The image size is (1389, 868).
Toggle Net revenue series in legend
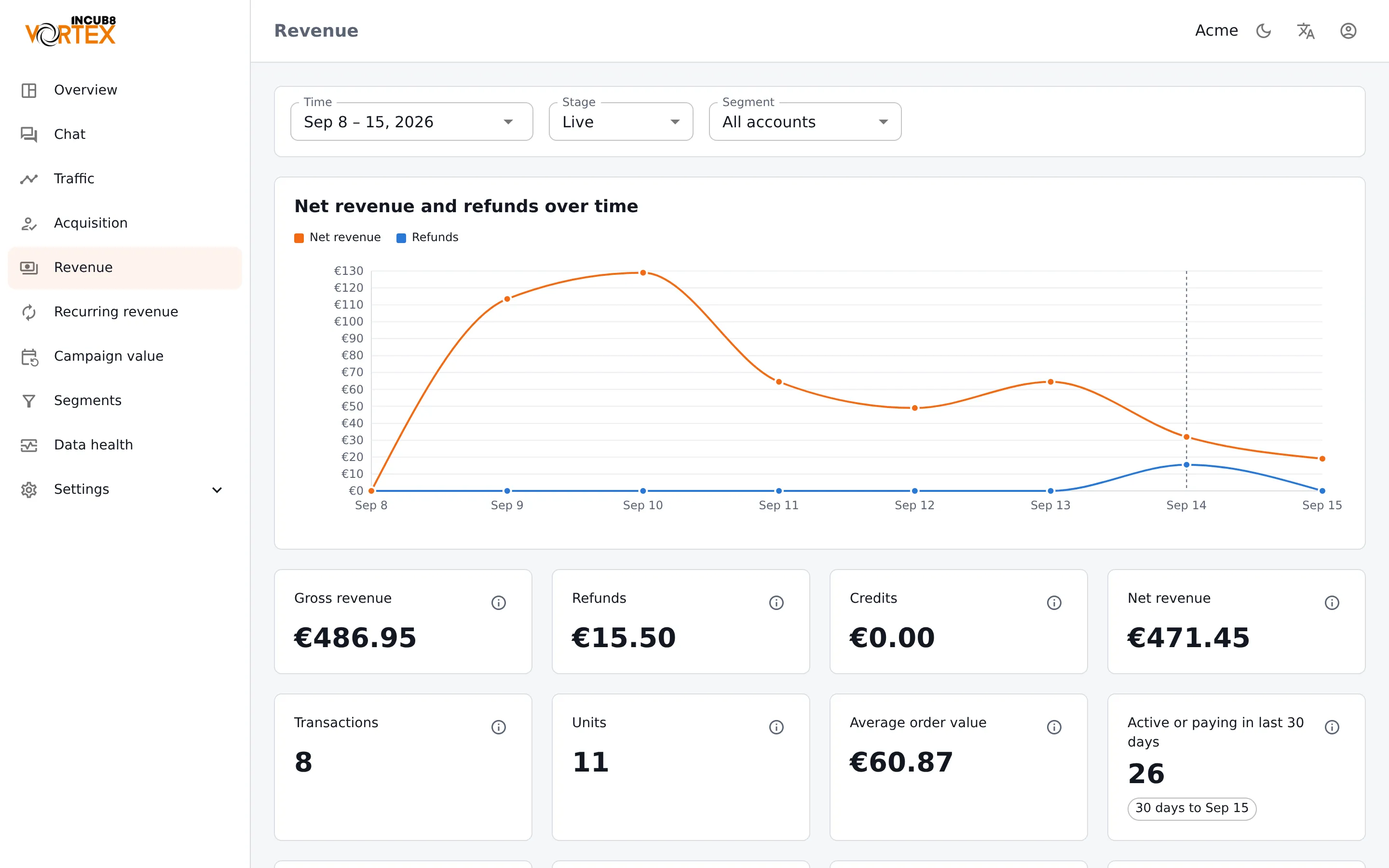[x=338, y=238]
